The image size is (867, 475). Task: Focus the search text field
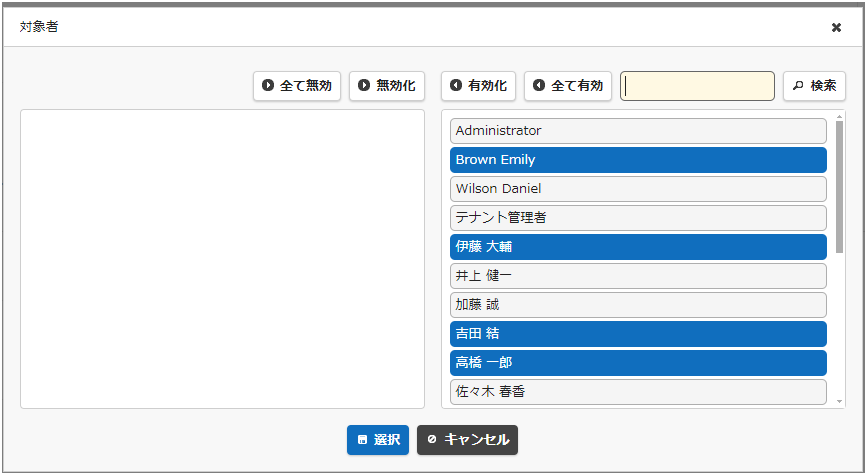pyautogui.click(x=697, y=86)
